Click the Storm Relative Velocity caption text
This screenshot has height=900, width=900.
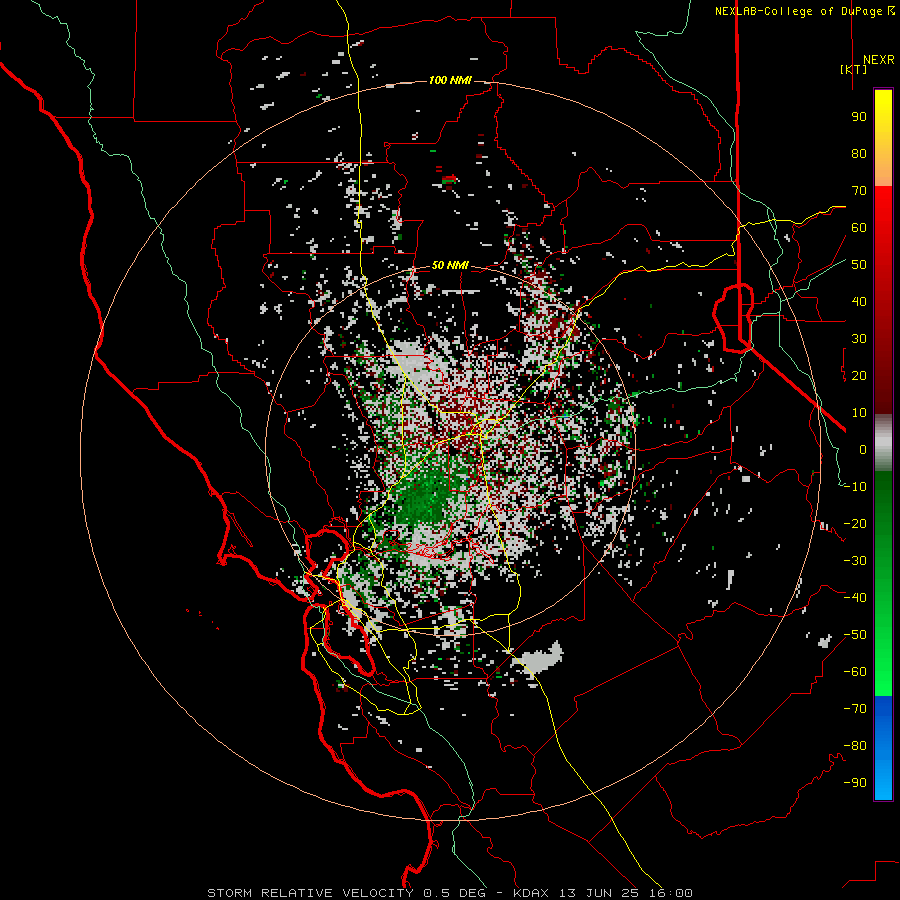[450, 893]
